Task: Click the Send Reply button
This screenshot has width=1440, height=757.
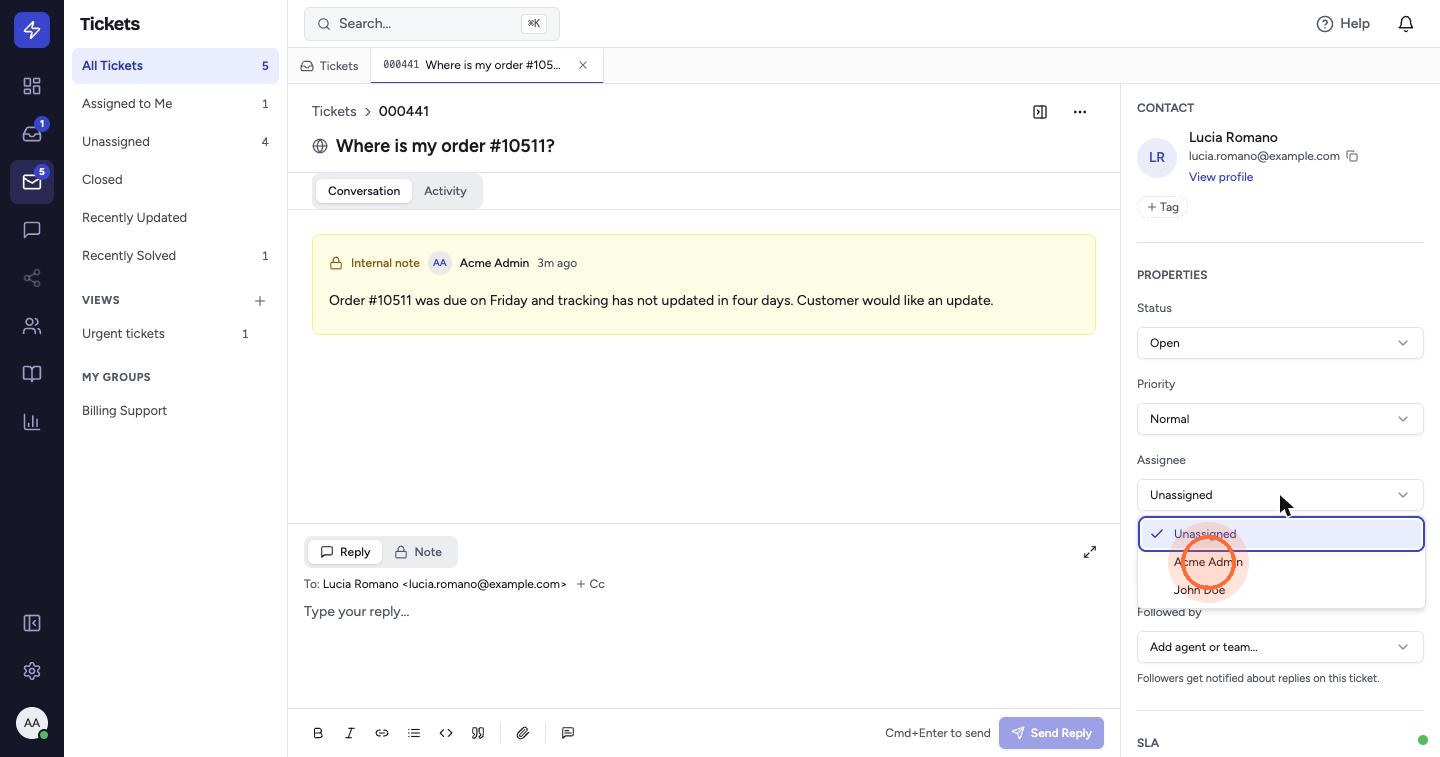Action: 1051,733
